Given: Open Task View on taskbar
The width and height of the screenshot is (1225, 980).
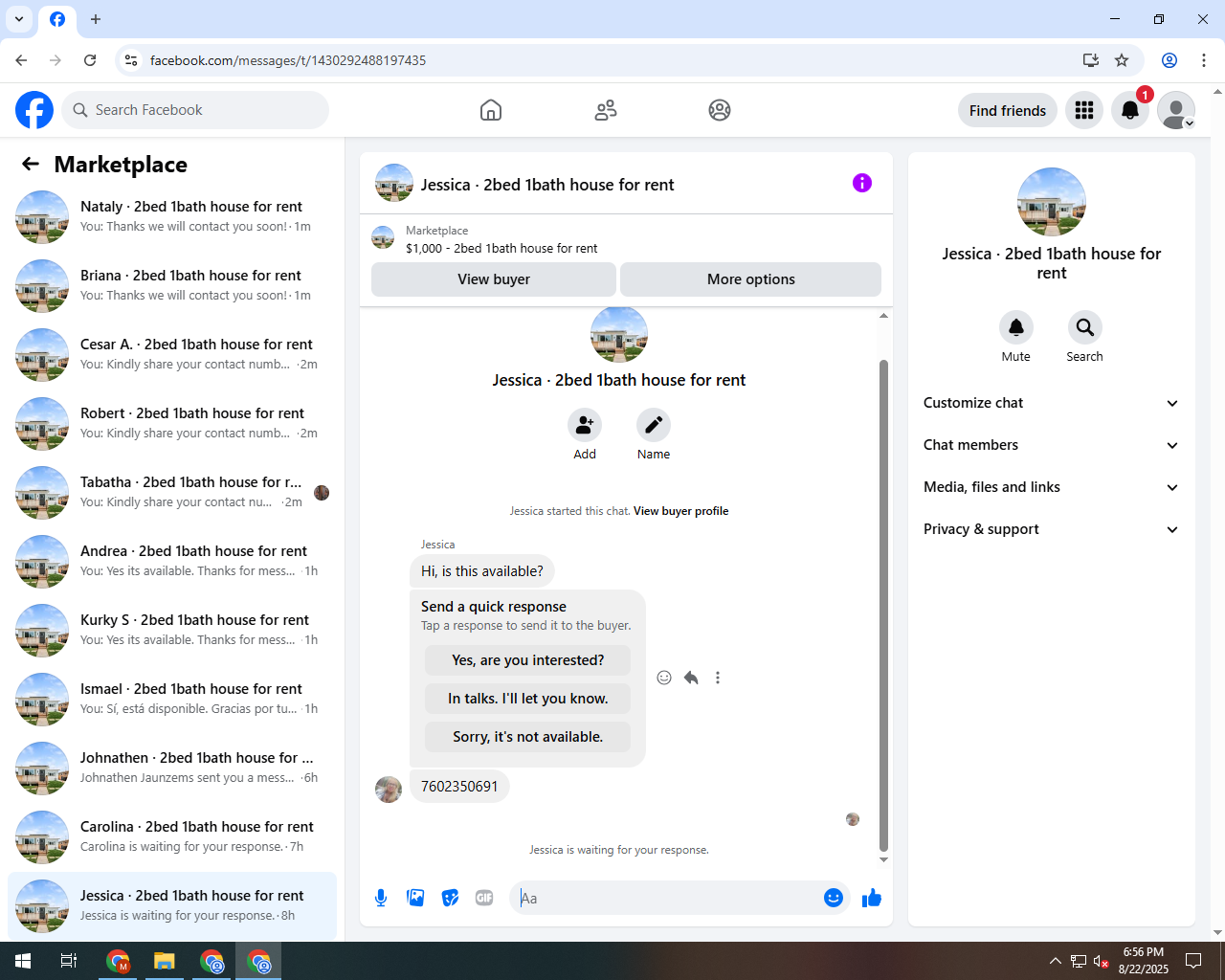Looking at the screenshot, I should tap(69, 961).
